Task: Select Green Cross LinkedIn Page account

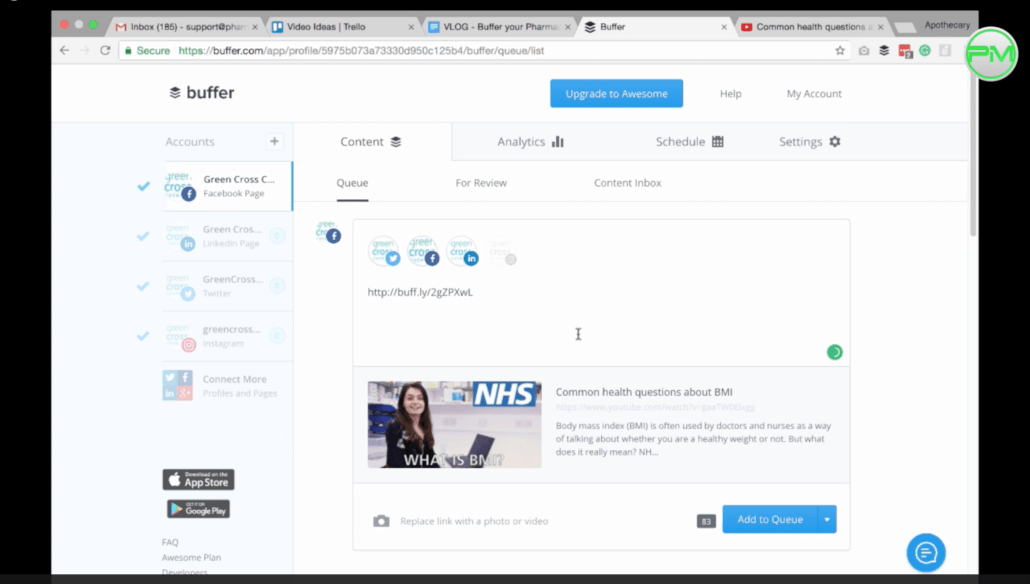Action: click(227, 236)
